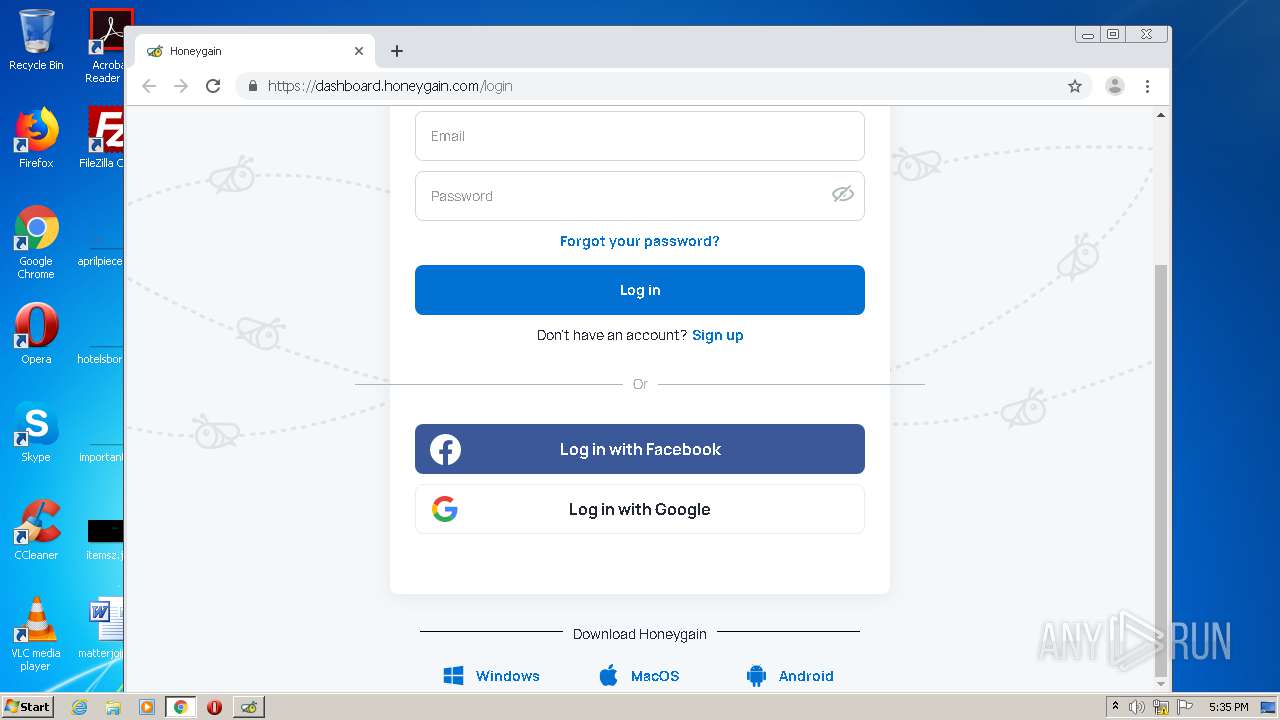Open VLC media player shortcut
This screenshot has width=1280, height=720.
click(x=36, y=634)
